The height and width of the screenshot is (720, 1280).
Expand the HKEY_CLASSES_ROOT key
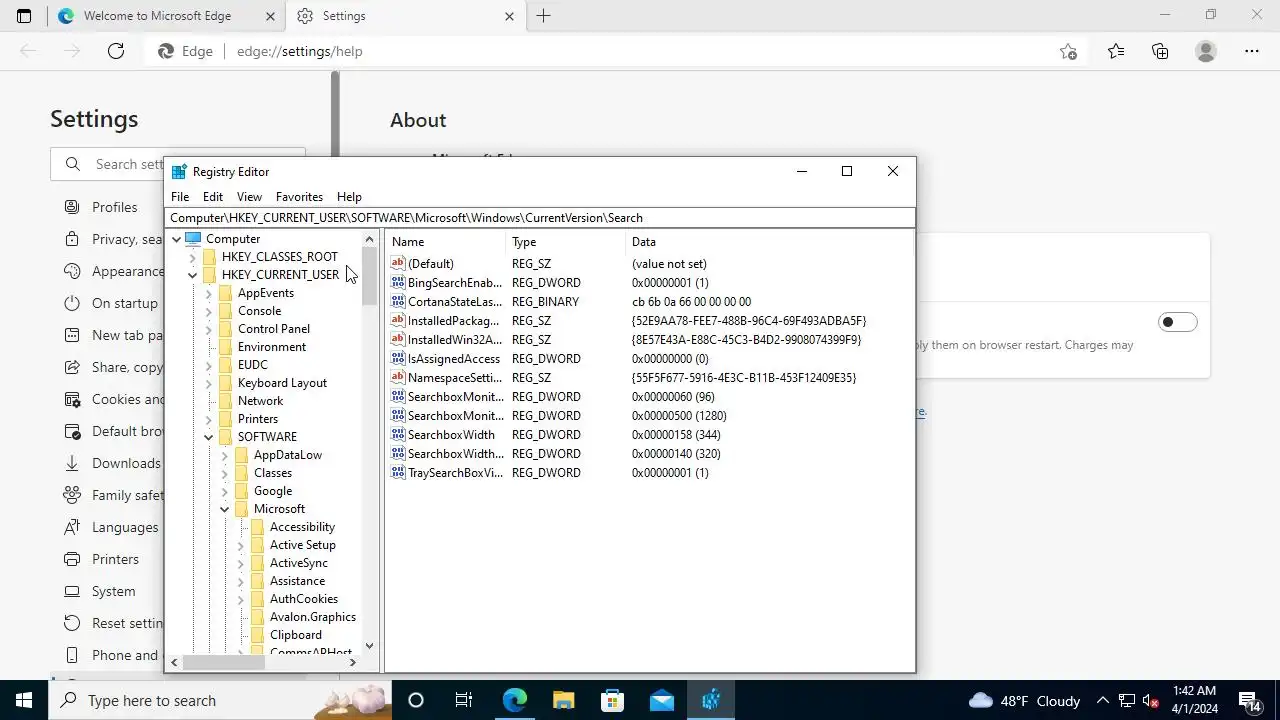point(193,257)
